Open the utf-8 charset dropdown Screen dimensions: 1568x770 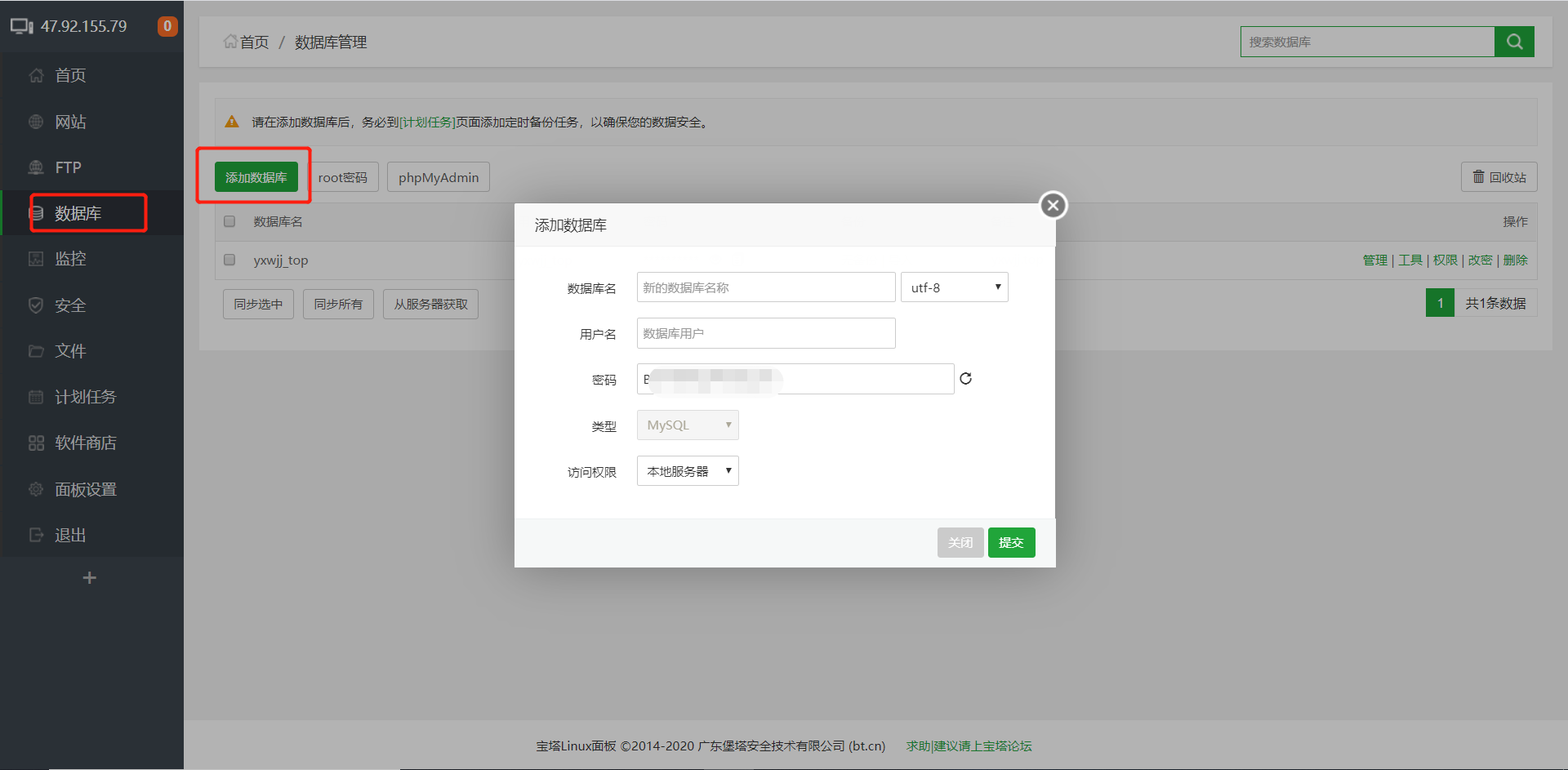click(954, 287)
